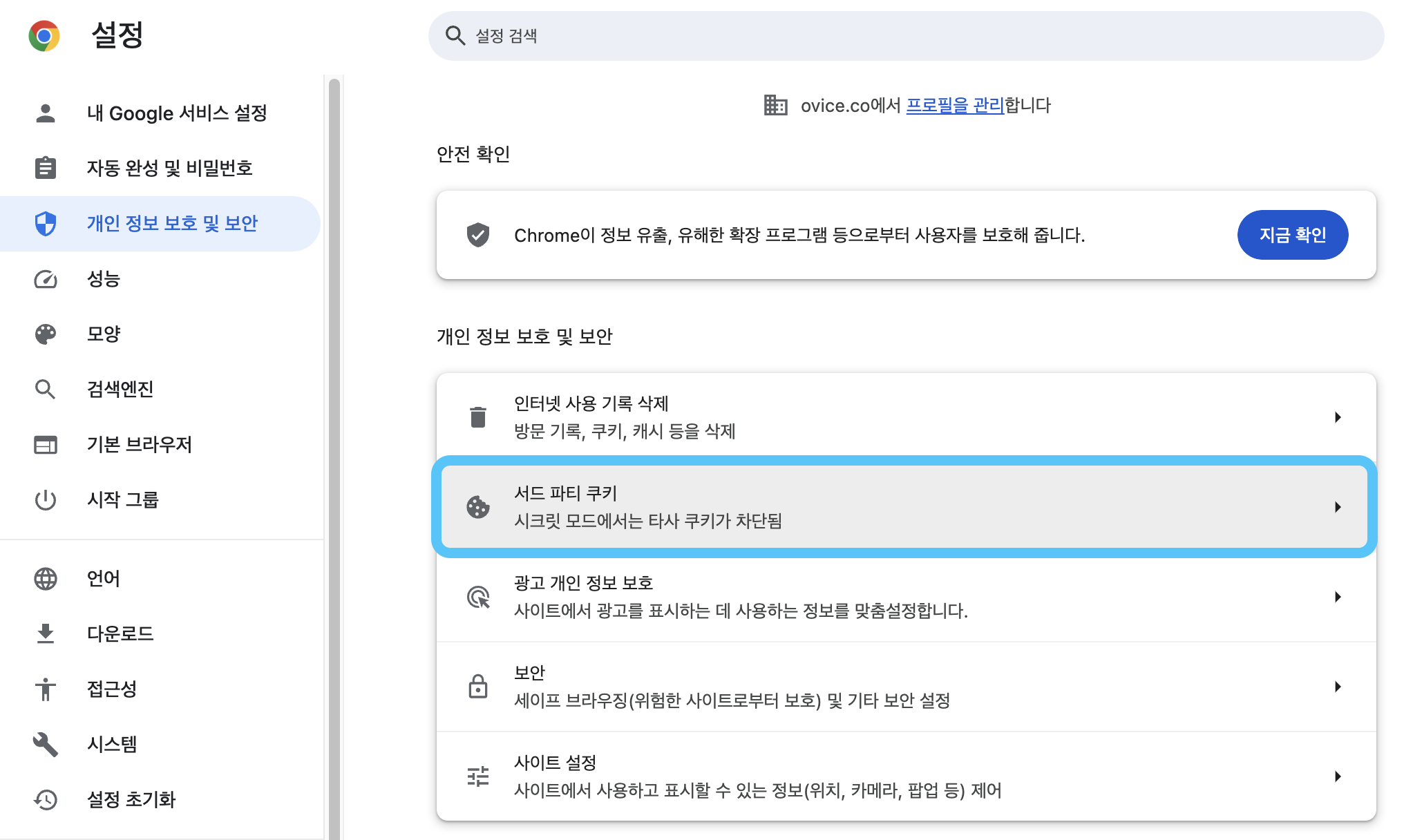Click the cookie icon in third-party cookies row
Viewport: 1404px width, 840px height.
click(478, 507)
